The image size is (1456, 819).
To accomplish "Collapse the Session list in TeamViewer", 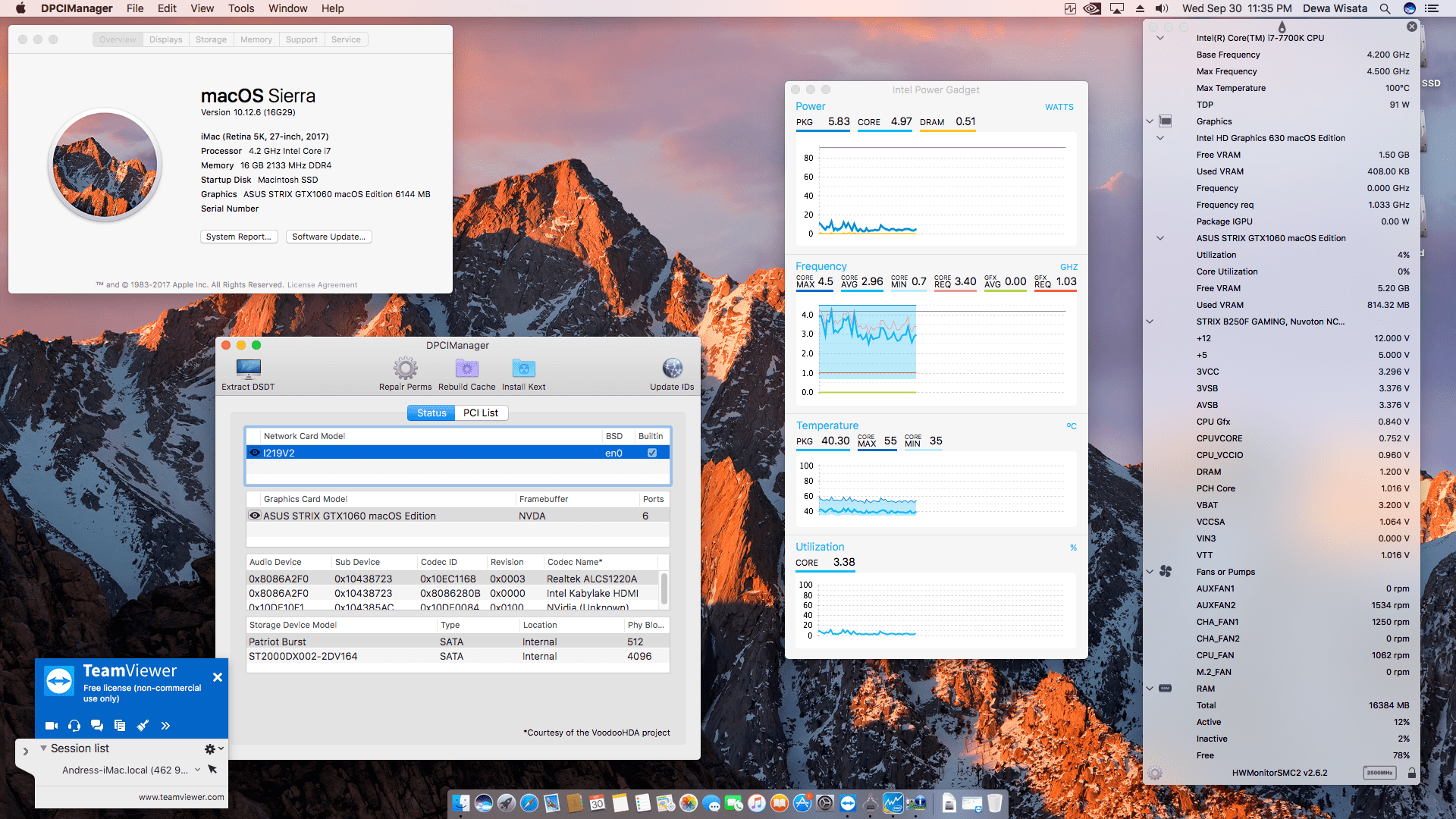I will pos(45,748).
